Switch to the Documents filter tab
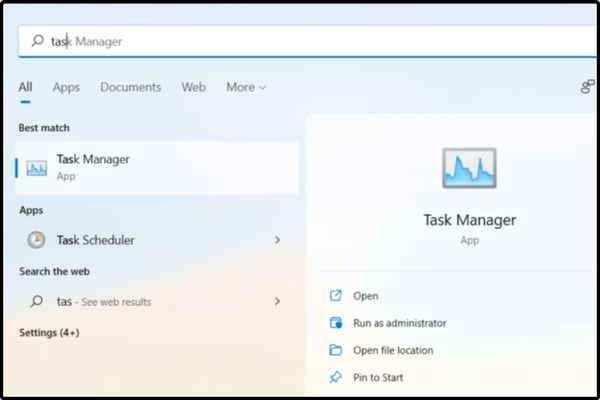The image size is (600, 400). pyautogui.click(x=131, y=88)
